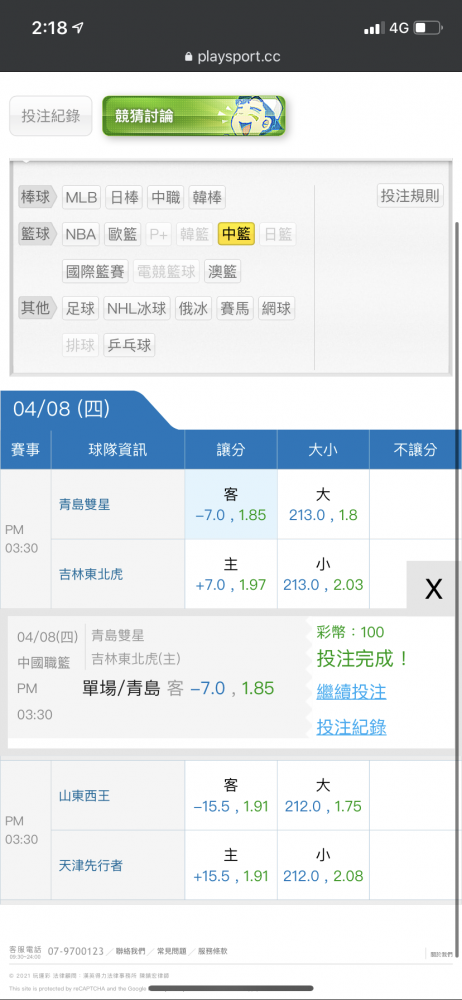Choose the 中籃 highlighted league tag
This screenshot has width=462, height=1000.
[236, 234]
